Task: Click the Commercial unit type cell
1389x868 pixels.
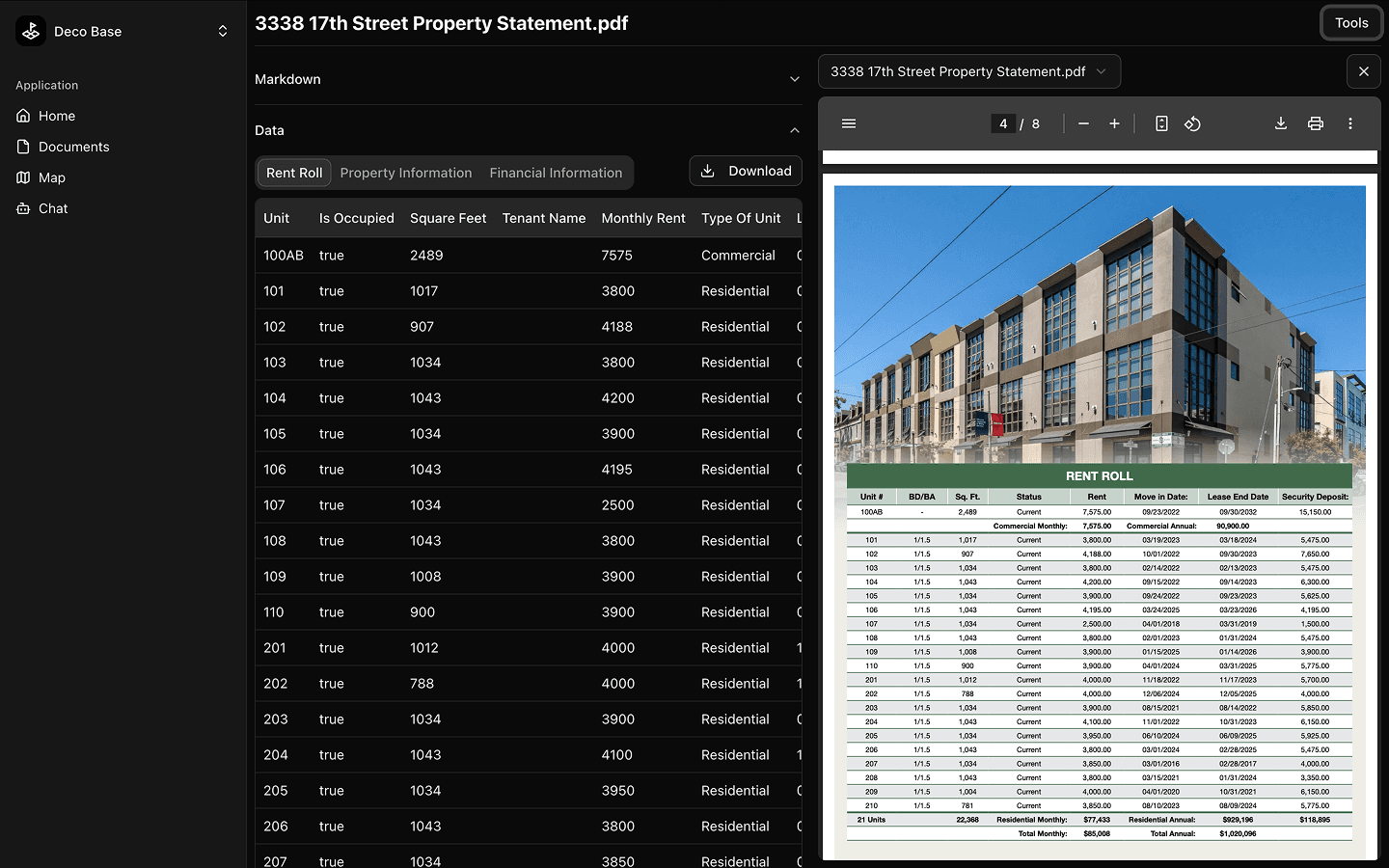Action: (738, 256)
